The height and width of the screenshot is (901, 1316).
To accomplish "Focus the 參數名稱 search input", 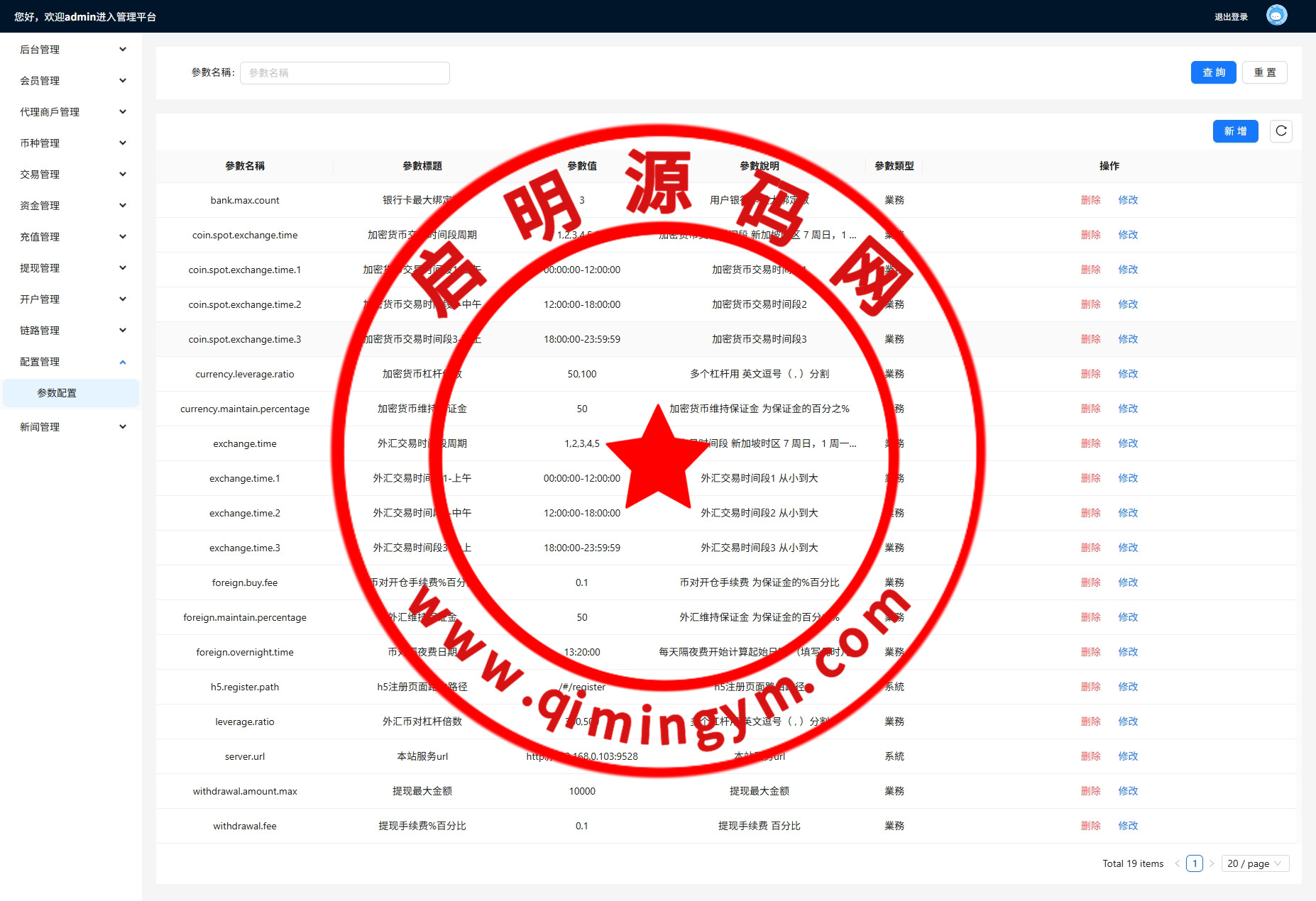I will [344, 73].
